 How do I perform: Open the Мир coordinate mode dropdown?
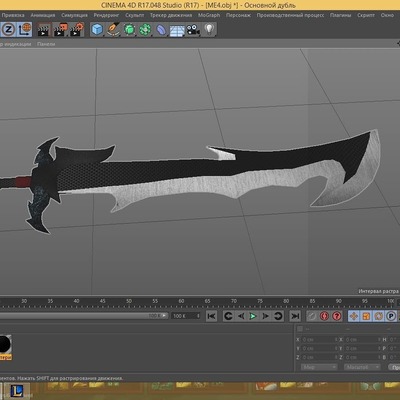coord(319,367)
